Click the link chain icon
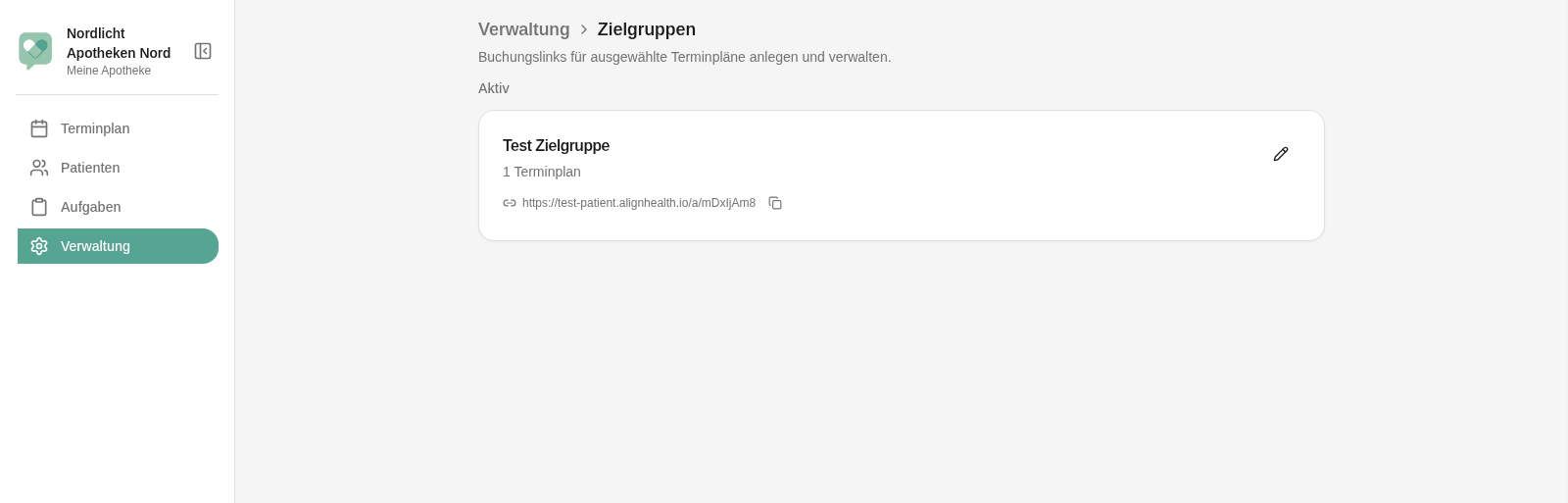1568x503 pixels. (x=510, y=203)
